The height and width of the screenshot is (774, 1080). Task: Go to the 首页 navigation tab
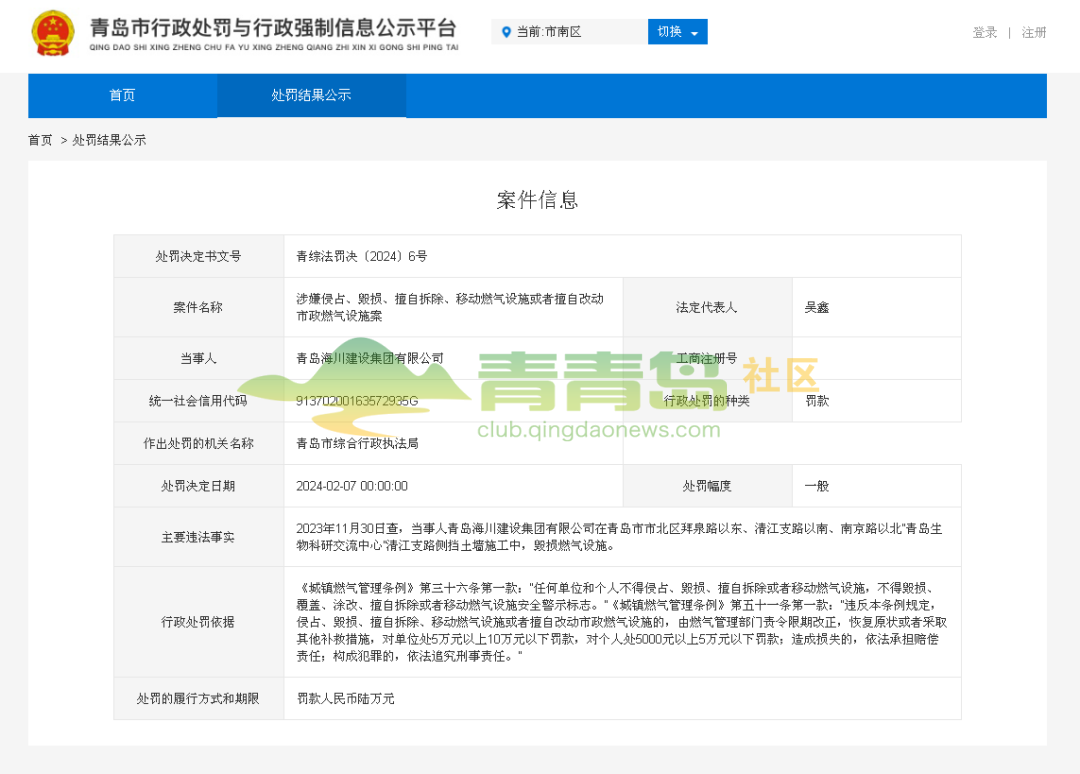click(x=123, y=95)
